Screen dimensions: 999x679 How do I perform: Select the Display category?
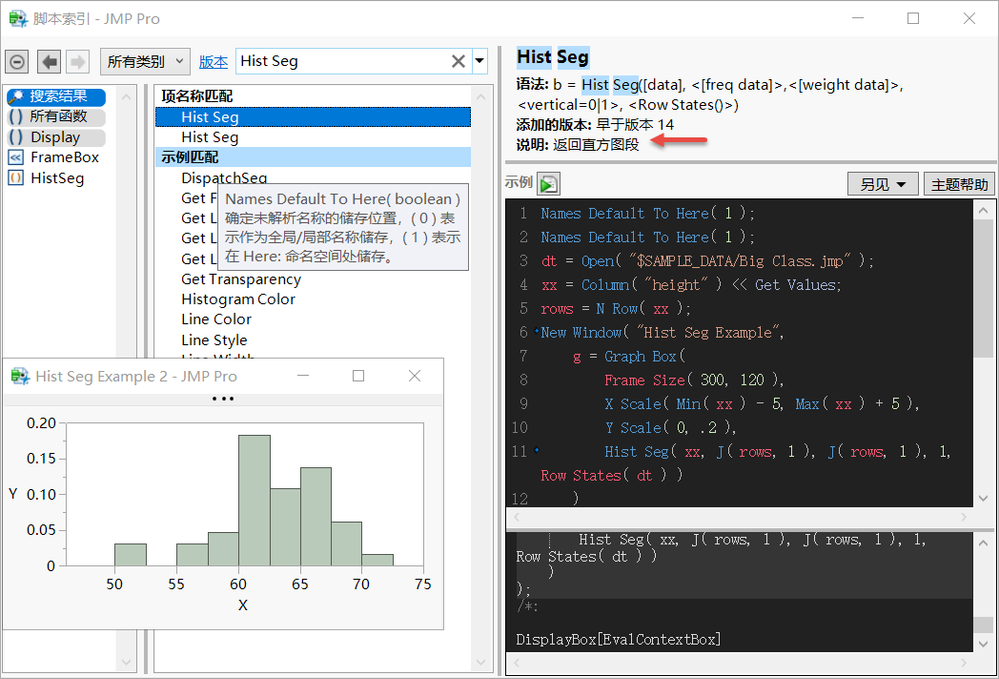point(57,137)
